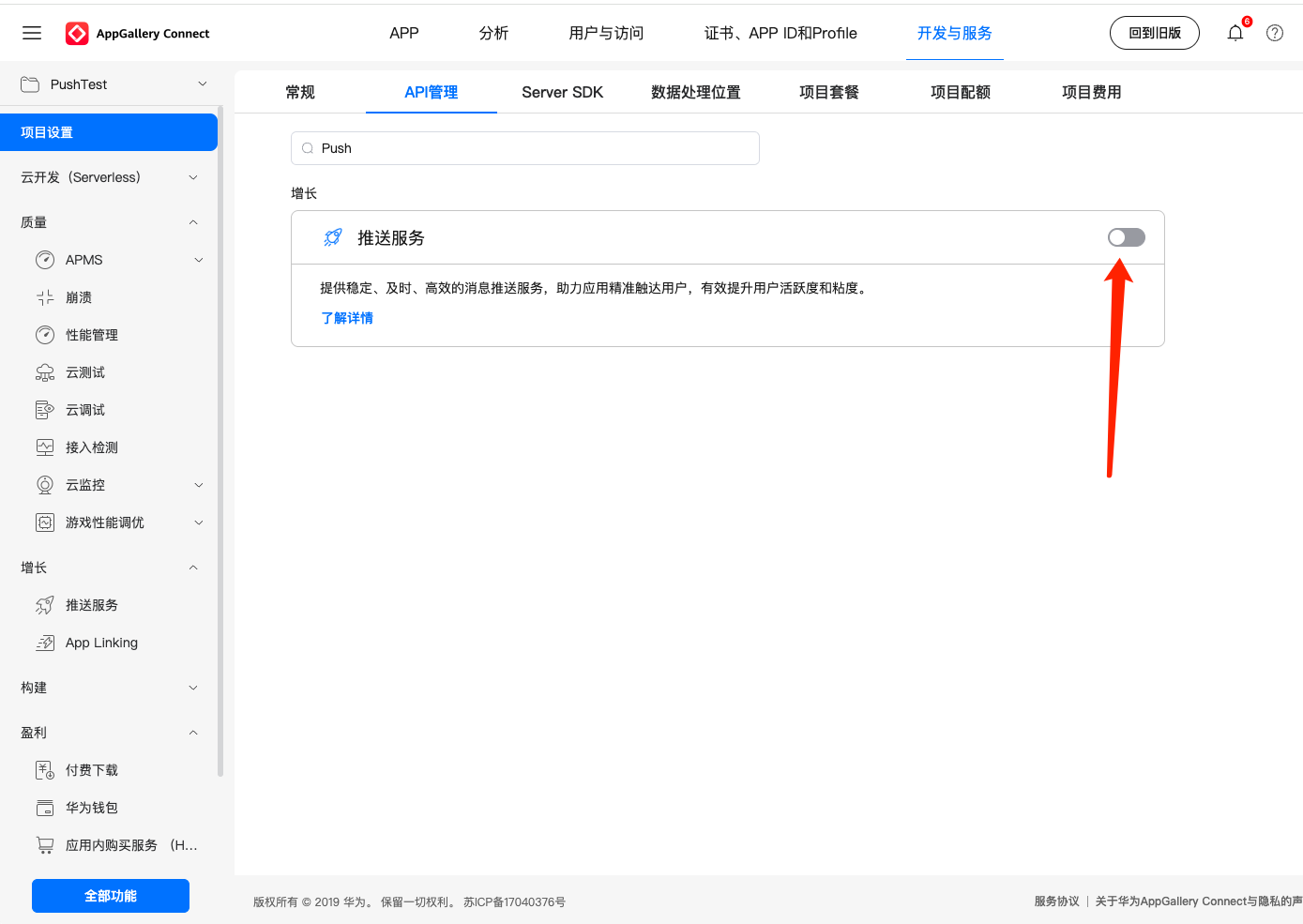Click the notification bell icon

[1235, 33]
